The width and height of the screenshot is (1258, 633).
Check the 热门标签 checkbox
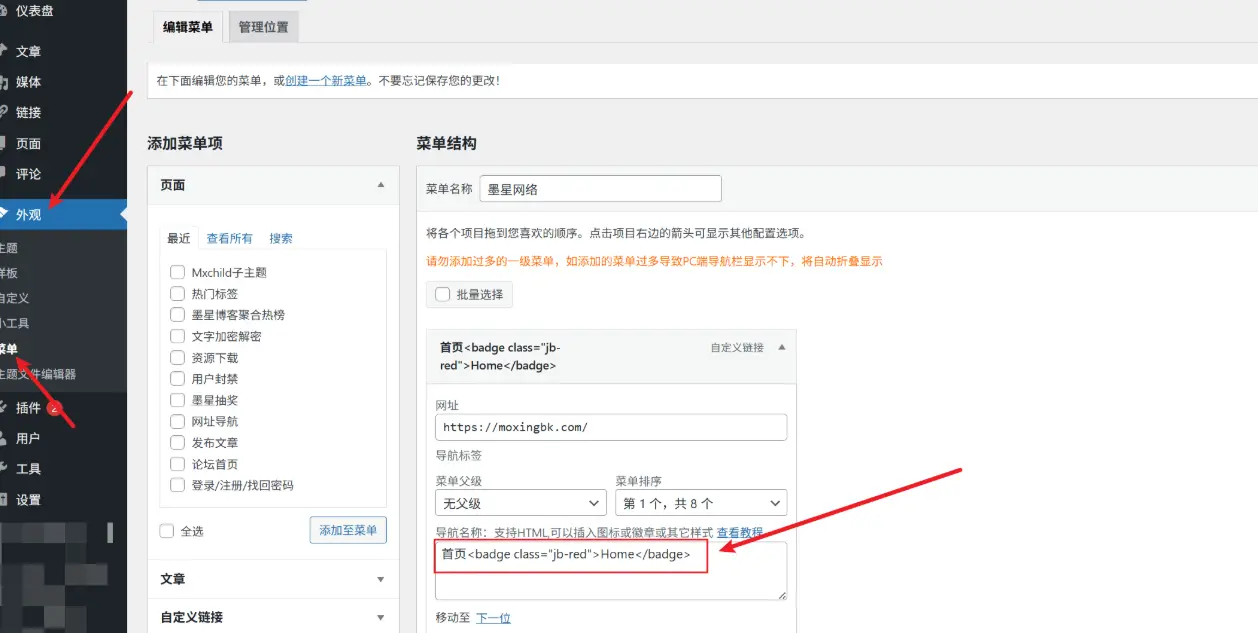pyautogui.click(x=176, y=294)
